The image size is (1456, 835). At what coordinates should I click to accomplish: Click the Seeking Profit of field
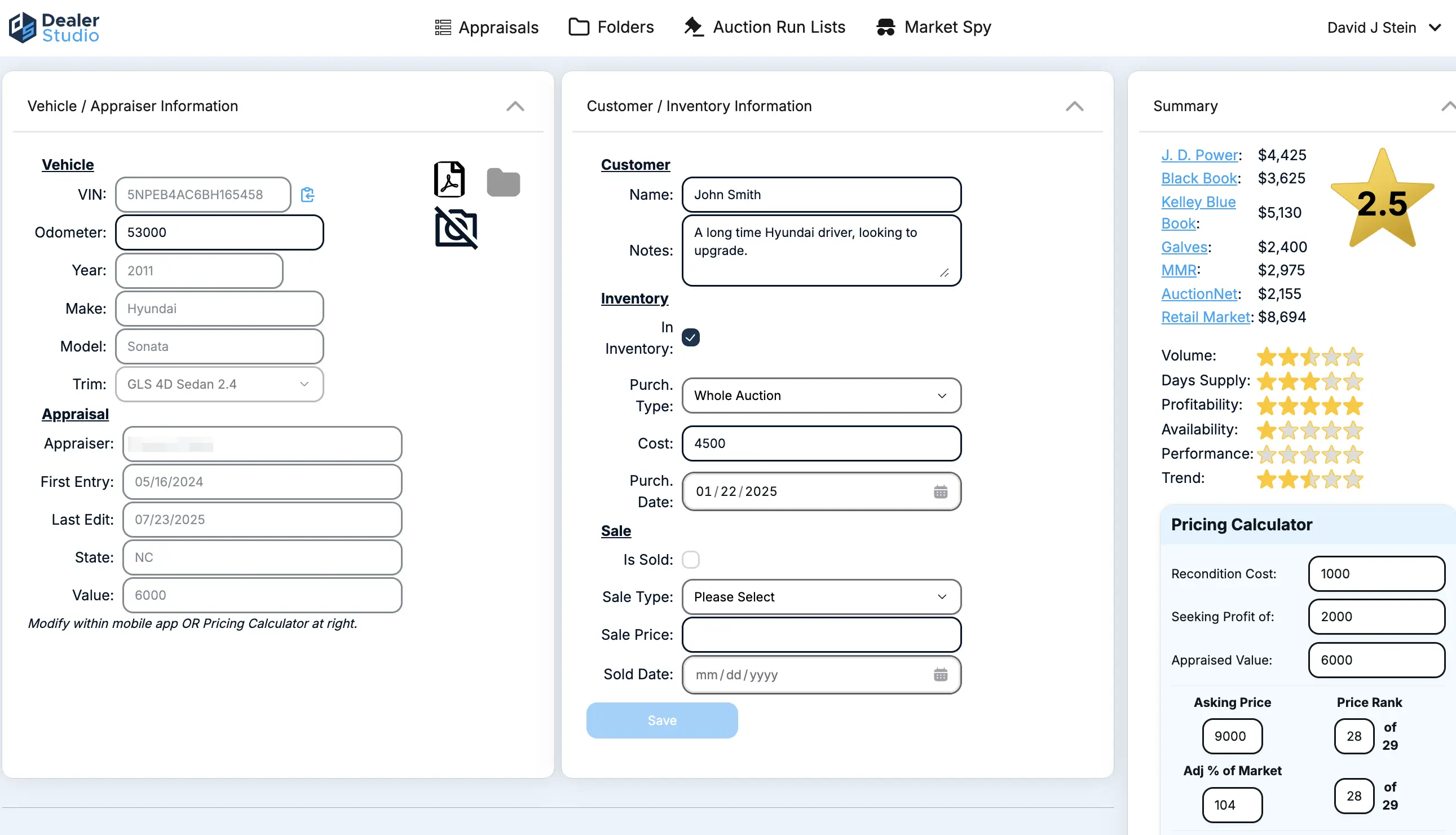(x=1376, y=617)
